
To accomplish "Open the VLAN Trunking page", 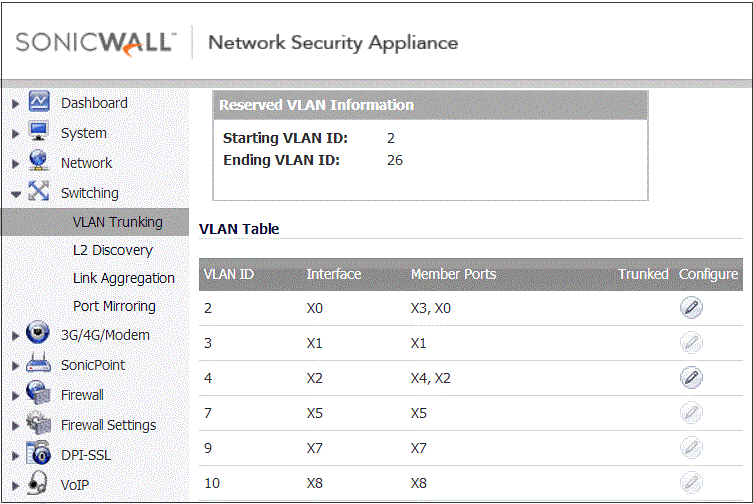I will pos(118,222).
